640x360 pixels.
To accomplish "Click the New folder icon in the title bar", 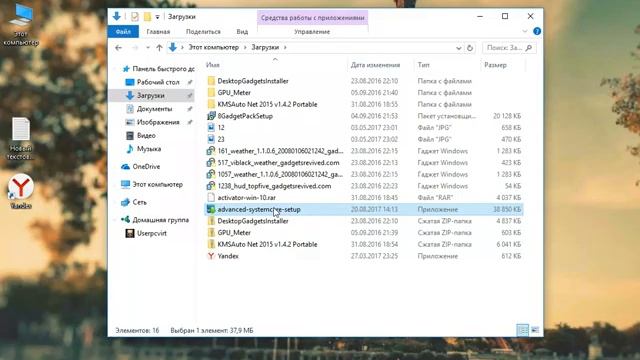I will 147,17.
